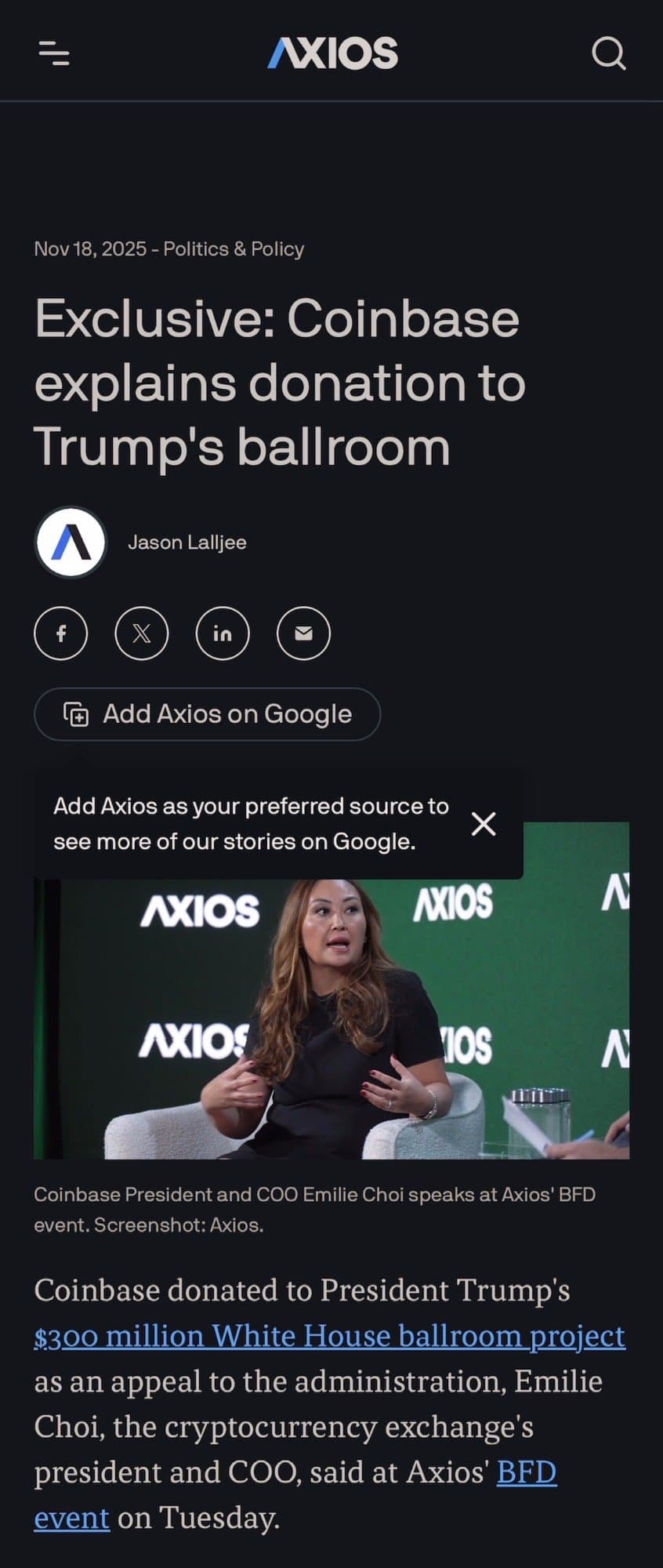This screenshot has height=1568, width=663.
Task: Tap the Add Axios on Google button
Action: pyautogui.click(x=207, y=714)
